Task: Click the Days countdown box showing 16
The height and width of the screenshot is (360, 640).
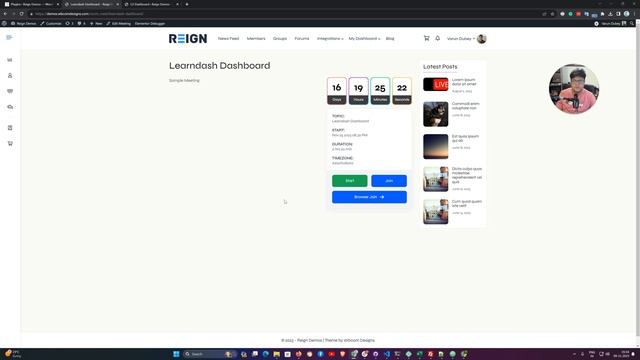Action: (x=337, y=91)
